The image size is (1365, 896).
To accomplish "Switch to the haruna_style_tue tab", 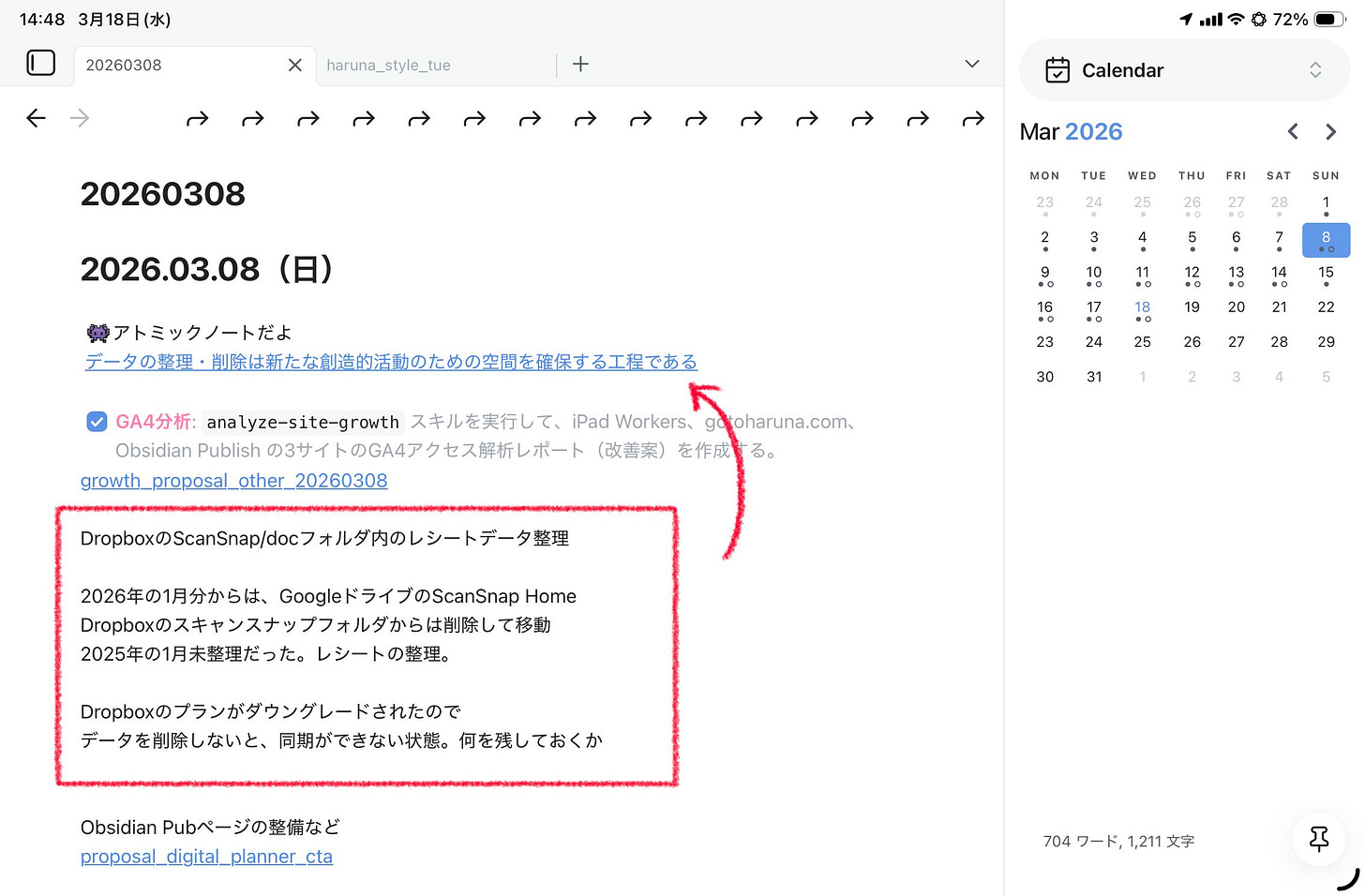I will pos(388,65).
